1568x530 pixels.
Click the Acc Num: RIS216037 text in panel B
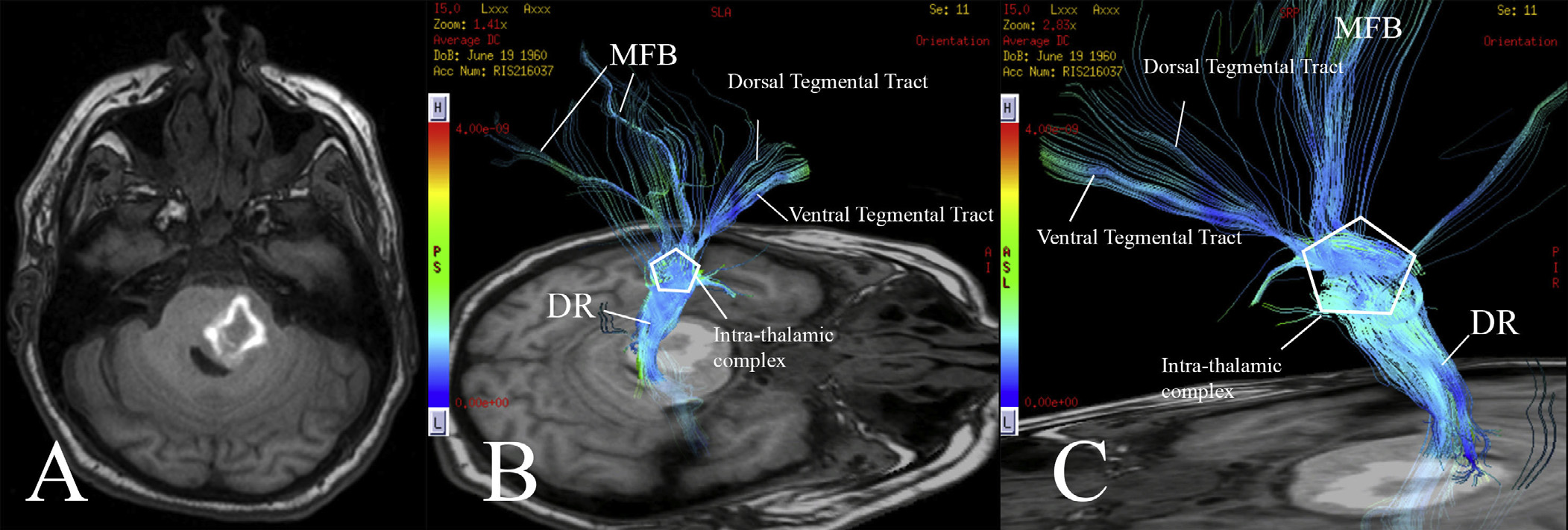point(493,71)
